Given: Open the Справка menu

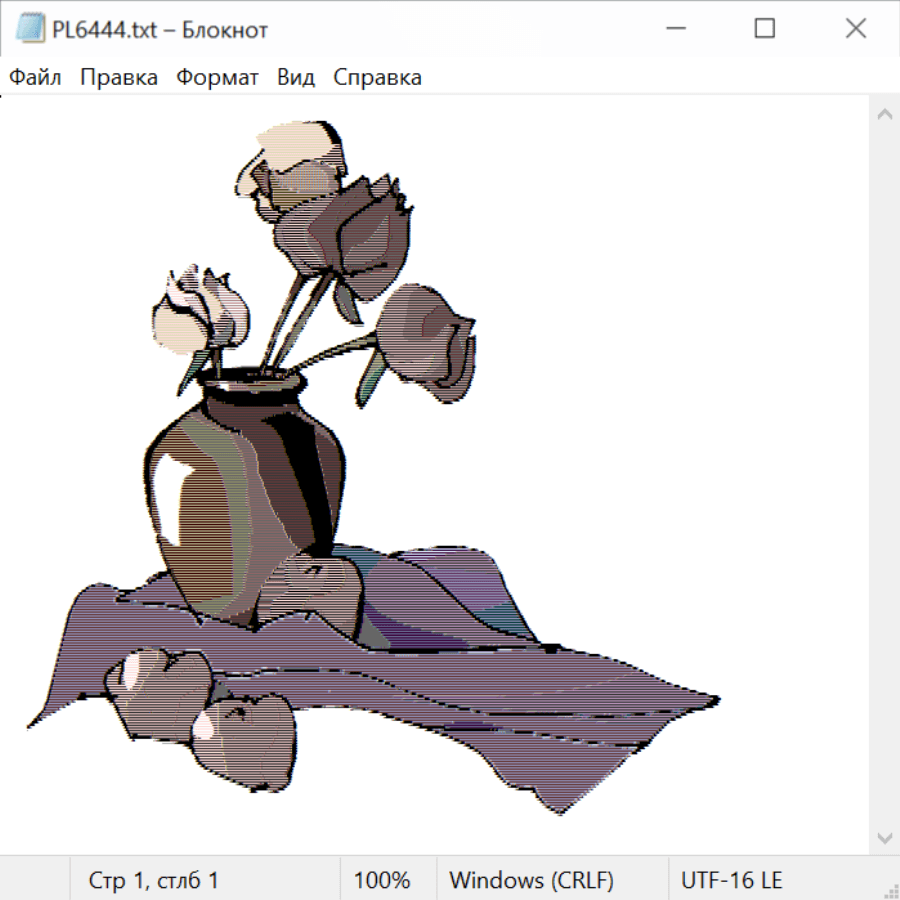Looking at the screenshot, I should tap(377, 78).
